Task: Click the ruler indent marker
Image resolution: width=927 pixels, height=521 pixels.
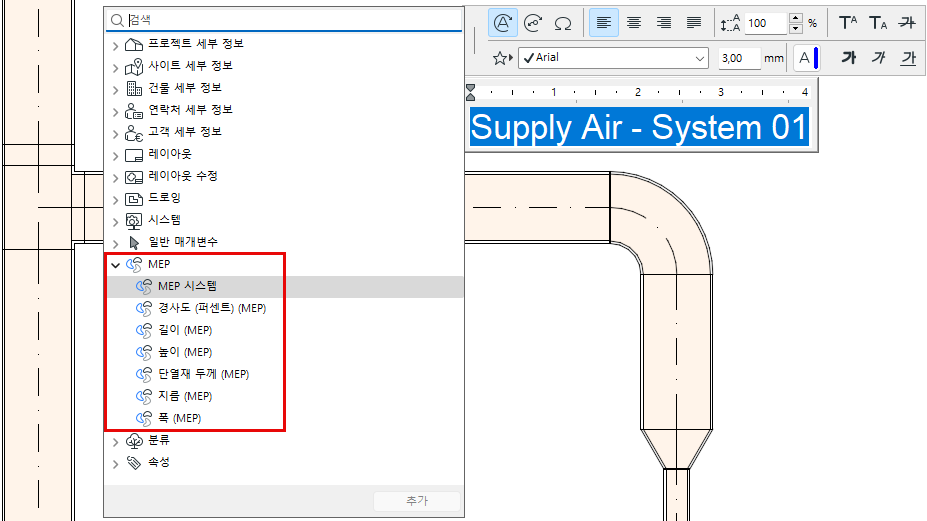Action: (471, 92)
